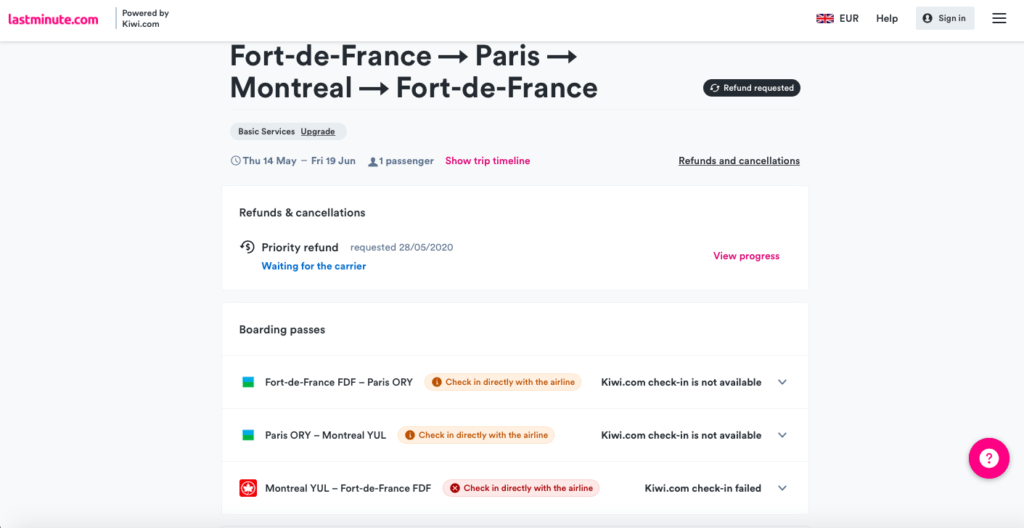Click View progress for the refund
The image size is (1024, 528).
click(746, 256)
